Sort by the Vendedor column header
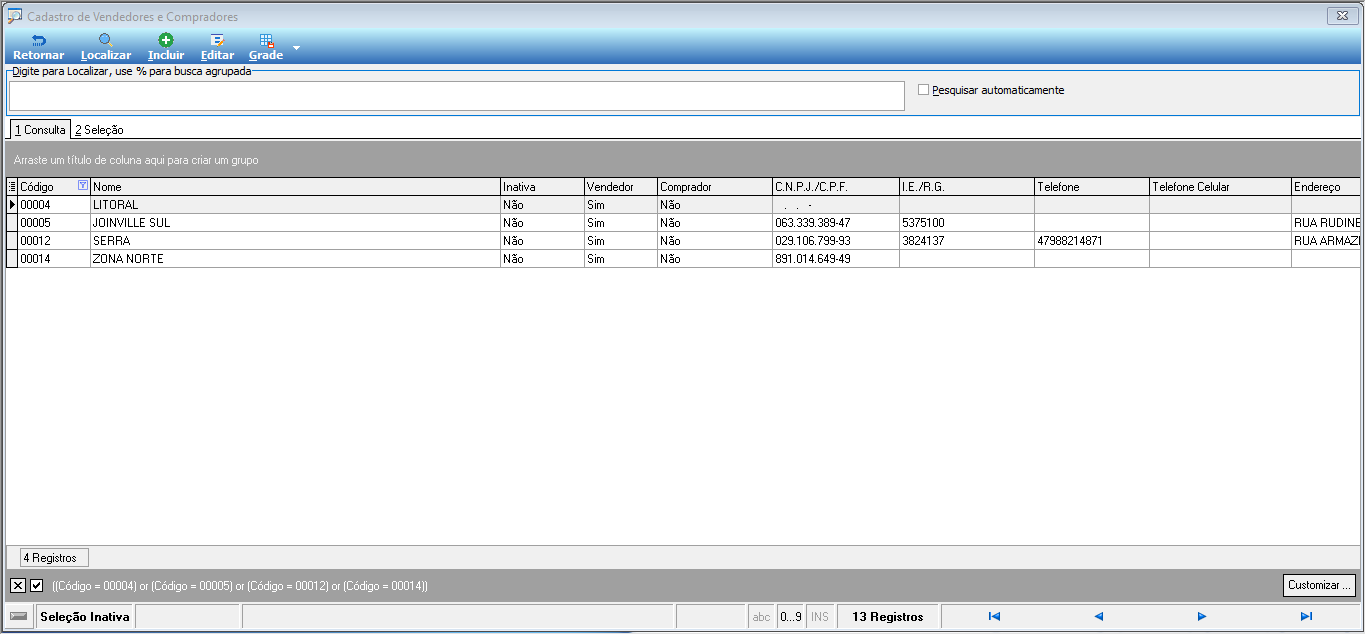 click(x=620, y=187)
